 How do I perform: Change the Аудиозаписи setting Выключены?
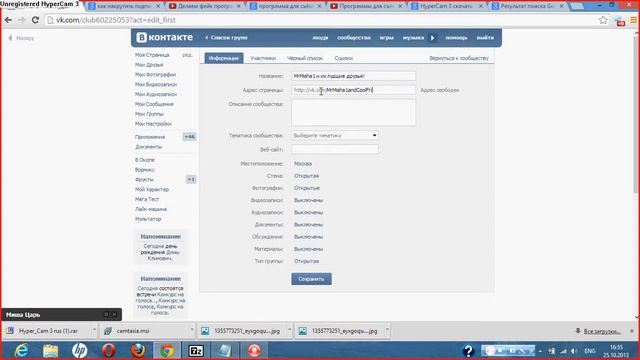click(309, 213)
